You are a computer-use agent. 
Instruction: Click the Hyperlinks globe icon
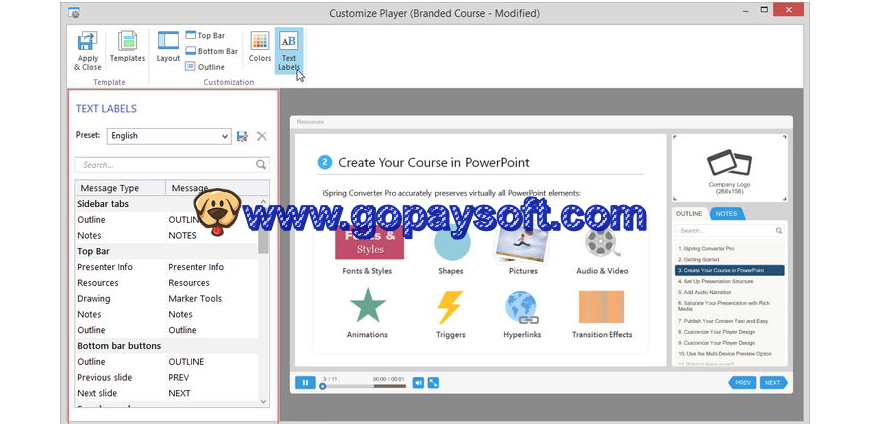coord(521,307)
